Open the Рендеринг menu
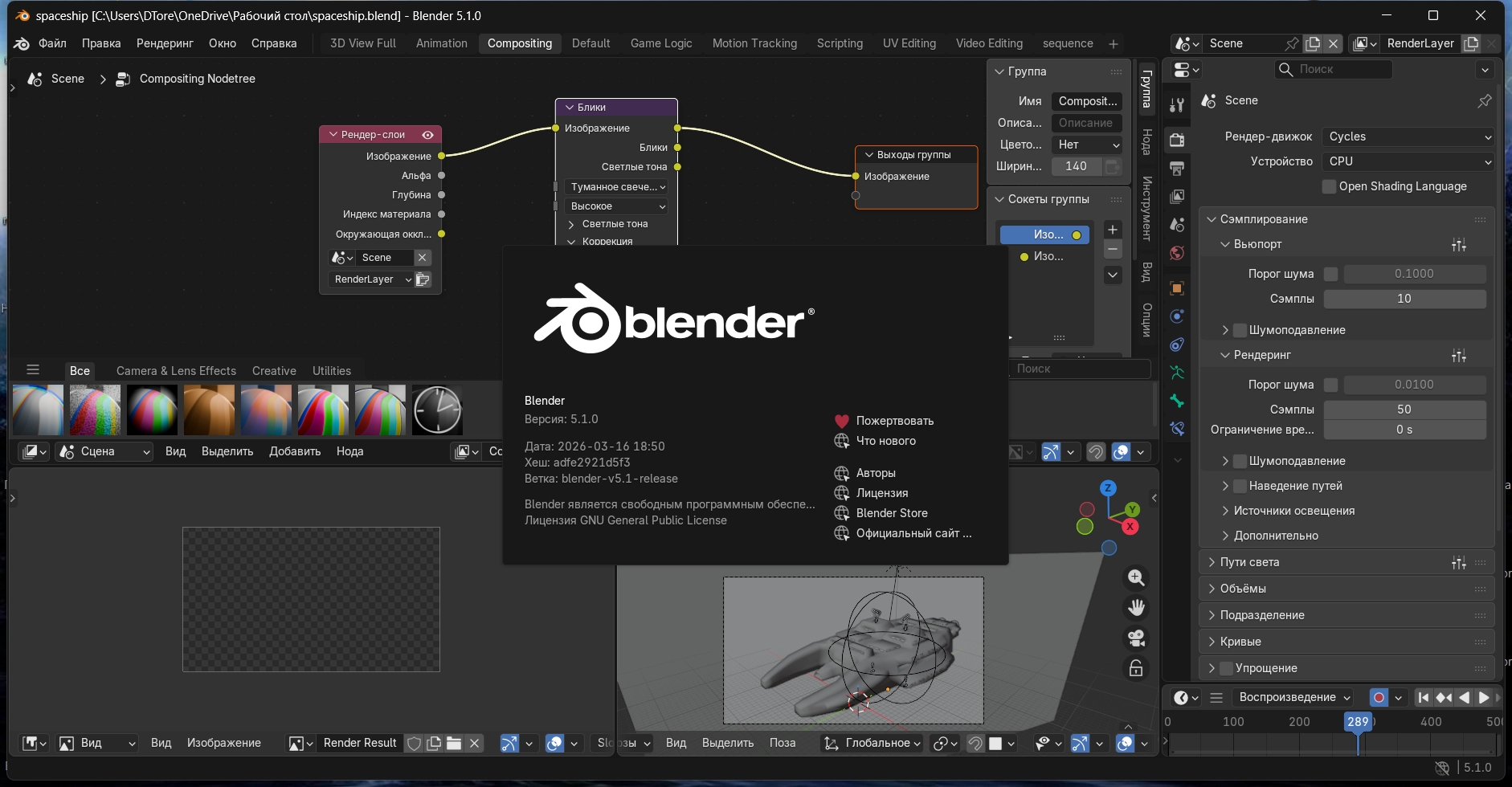The image size is (1512, 787). coord(165,43)
